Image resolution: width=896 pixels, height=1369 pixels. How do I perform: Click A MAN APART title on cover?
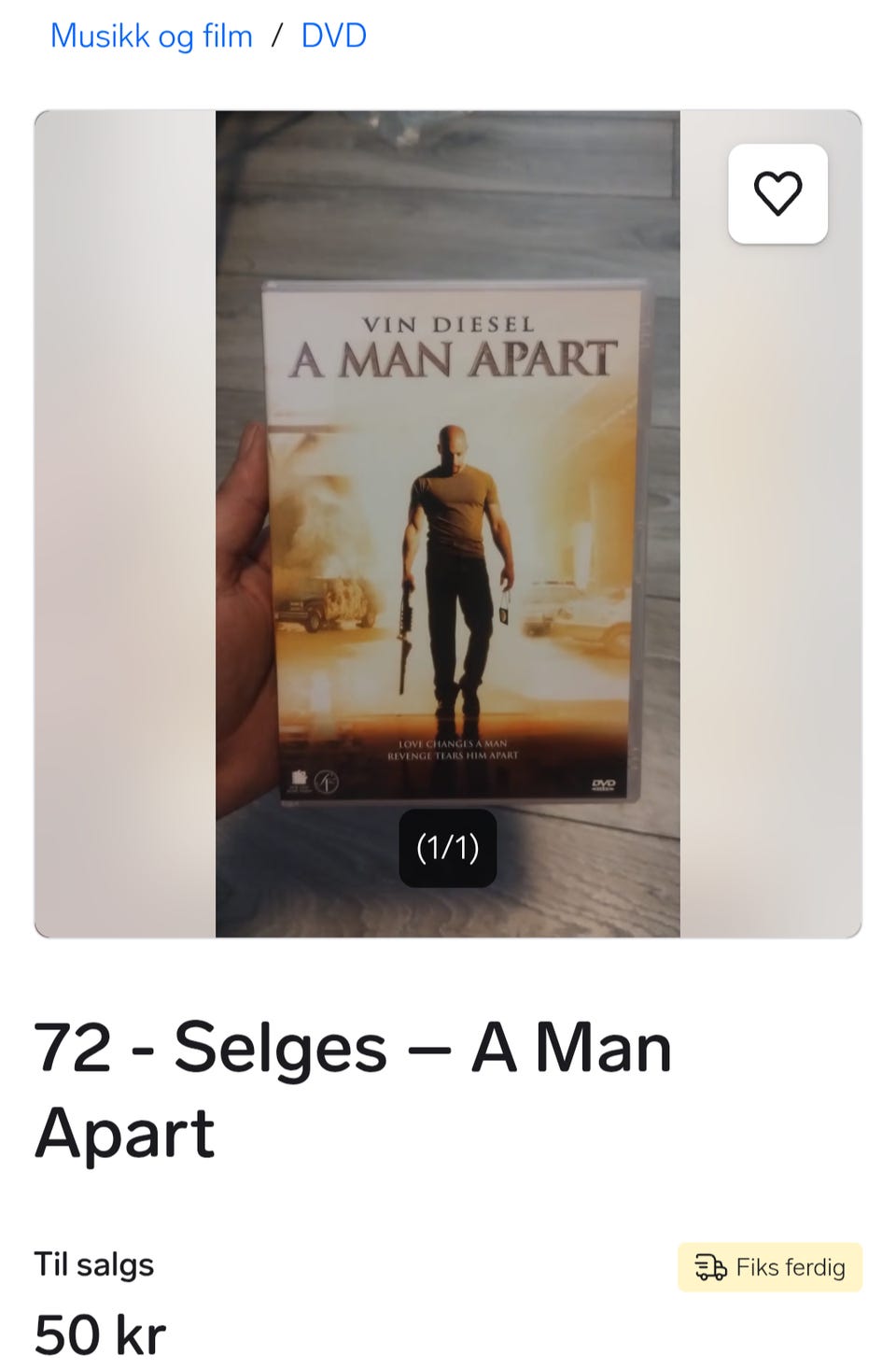tap(453, 360)
